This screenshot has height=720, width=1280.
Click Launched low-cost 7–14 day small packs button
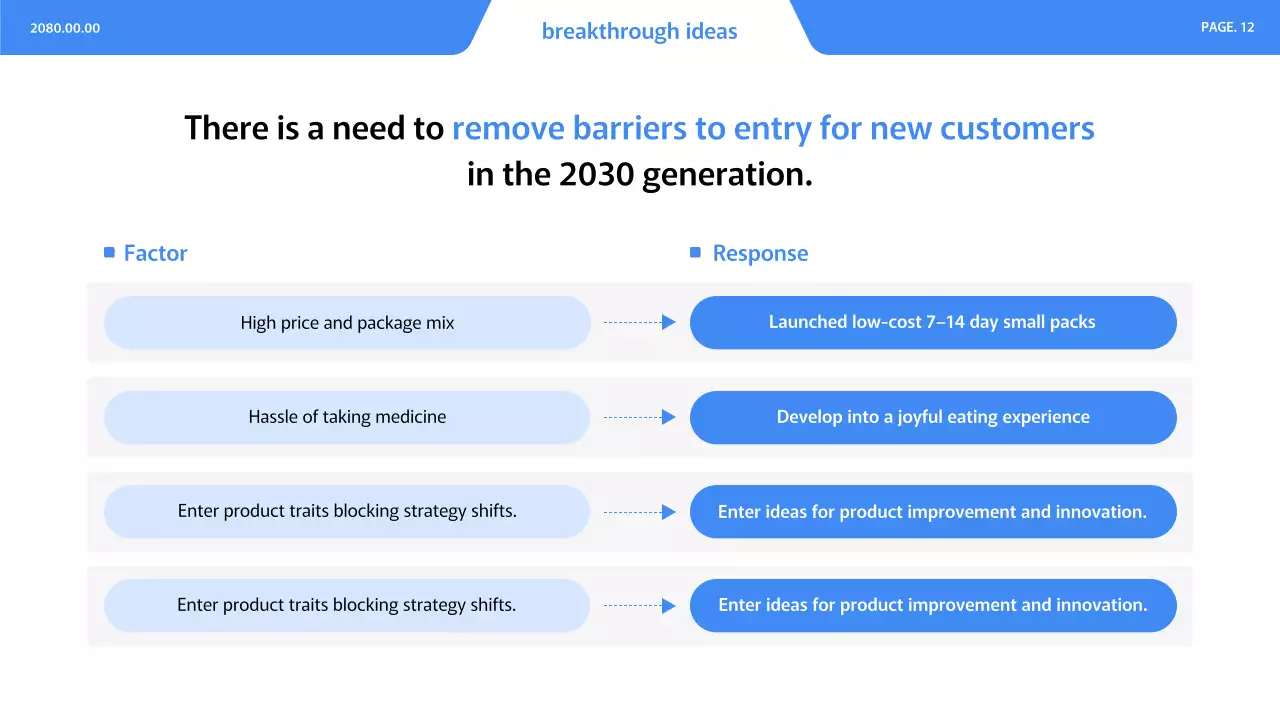click(932, 322)
